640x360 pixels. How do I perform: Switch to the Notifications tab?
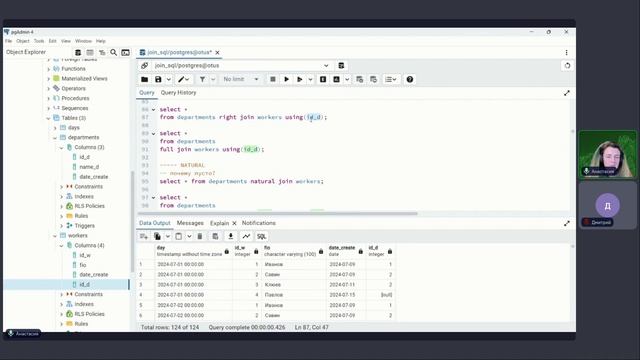click(x=258, y=223)
